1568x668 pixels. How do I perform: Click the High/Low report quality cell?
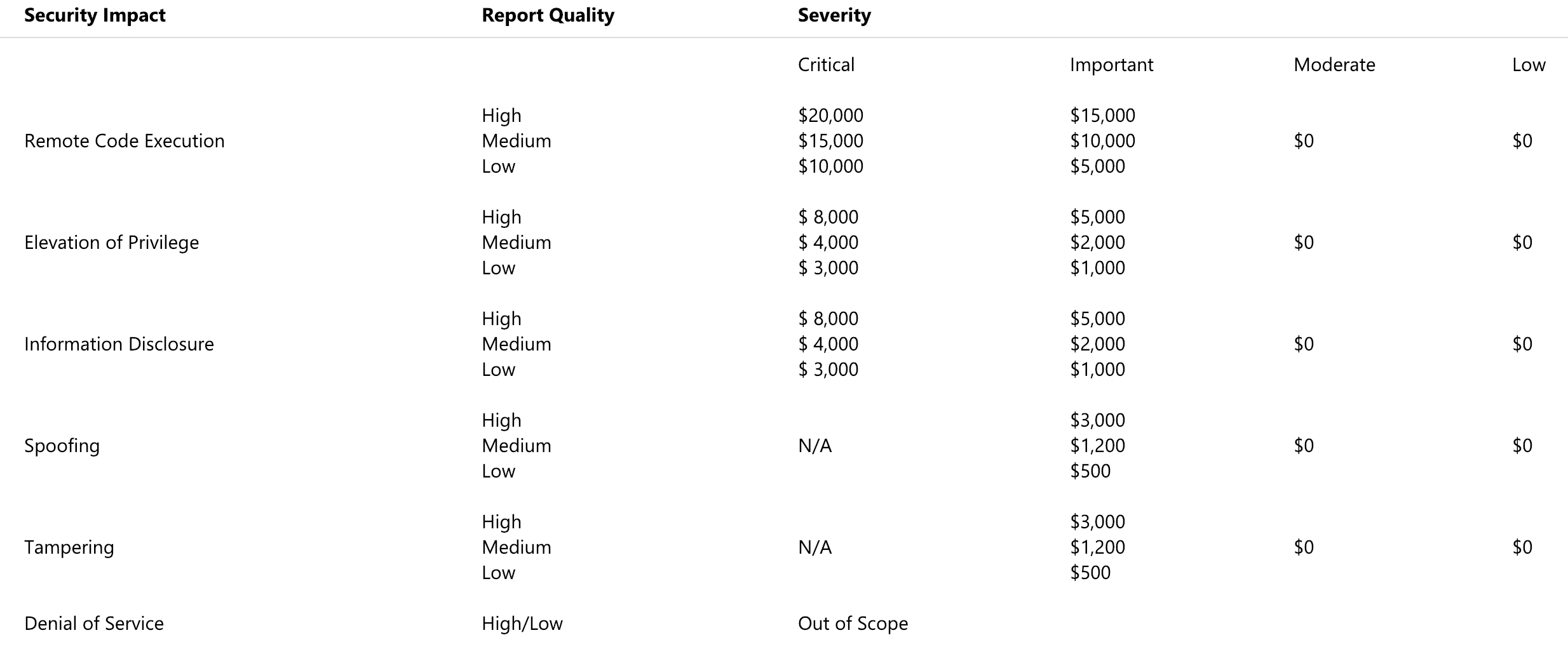pos(522,624)
